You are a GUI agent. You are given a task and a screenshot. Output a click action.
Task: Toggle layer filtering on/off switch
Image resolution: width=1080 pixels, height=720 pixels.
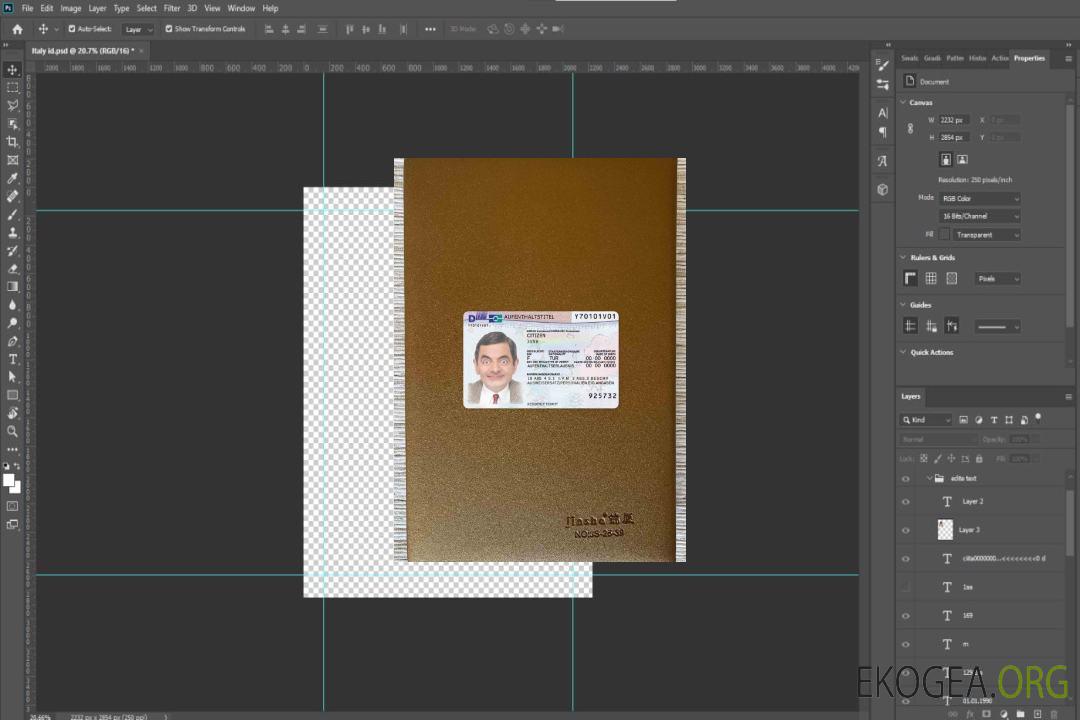click(1038, 418)
